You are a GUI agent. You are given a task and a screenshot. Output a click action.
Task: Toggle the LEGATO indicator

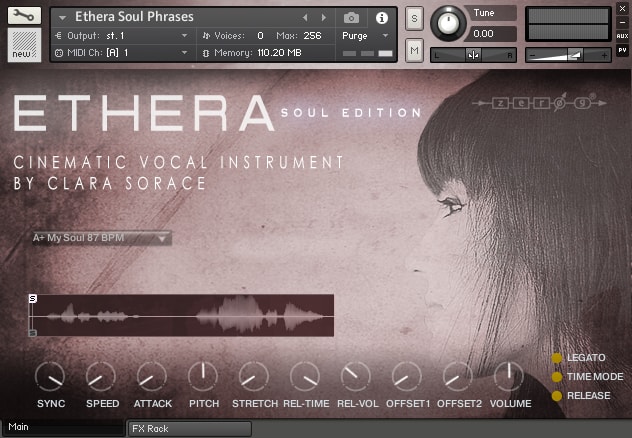pos(557,358)
